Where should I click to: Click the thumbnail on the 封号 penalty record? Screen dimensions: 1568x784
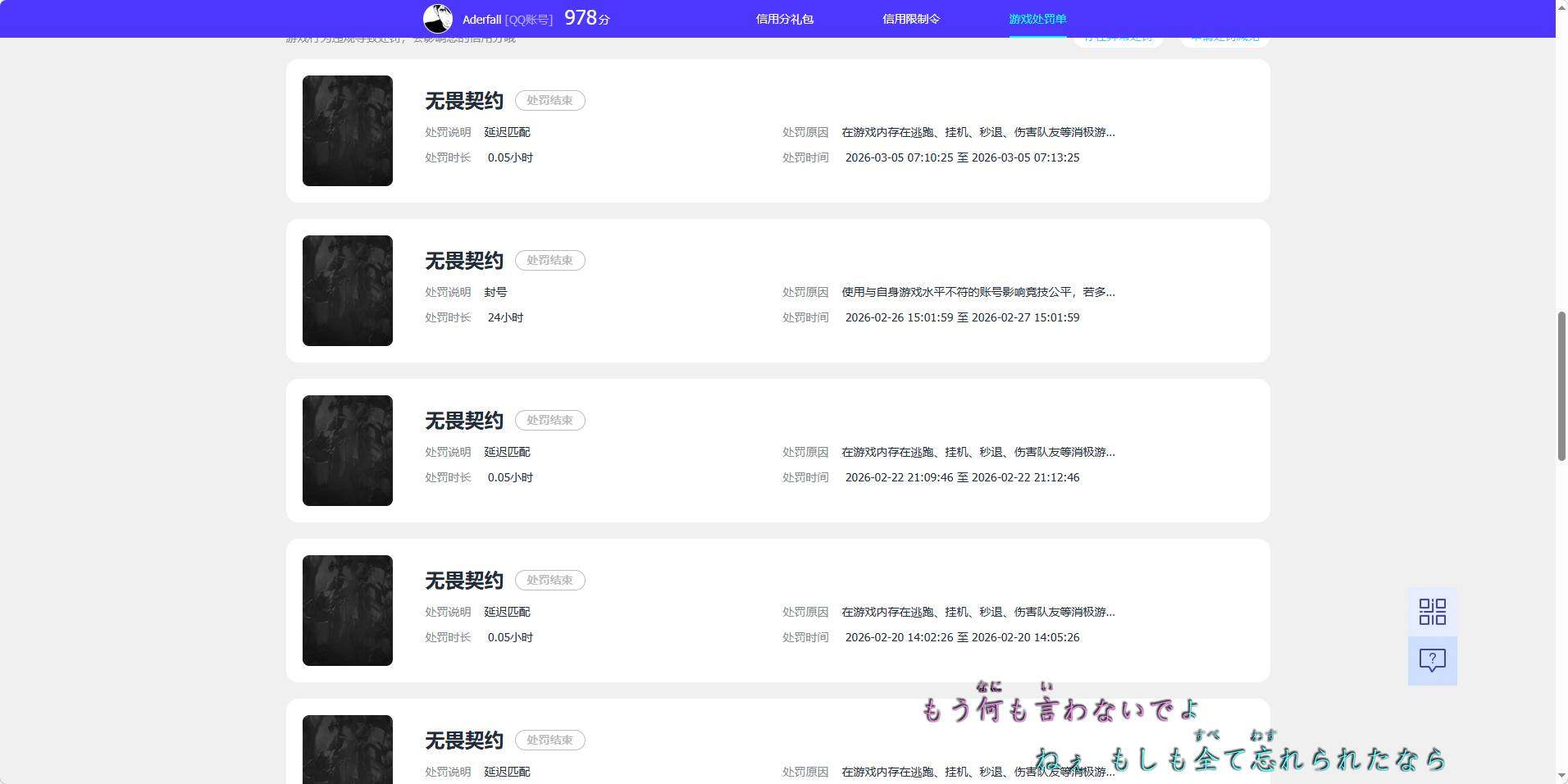[x=347, y=290]
